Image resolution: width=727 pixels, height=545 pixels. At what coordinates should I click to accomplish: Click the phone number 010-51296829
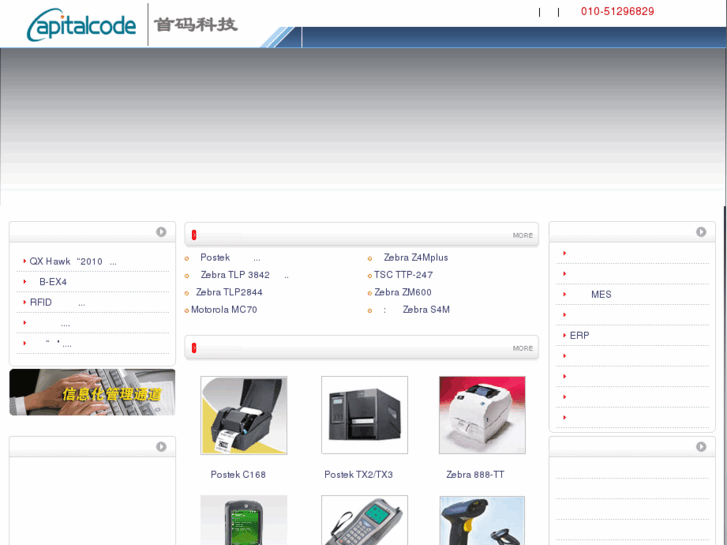point(618,12)
